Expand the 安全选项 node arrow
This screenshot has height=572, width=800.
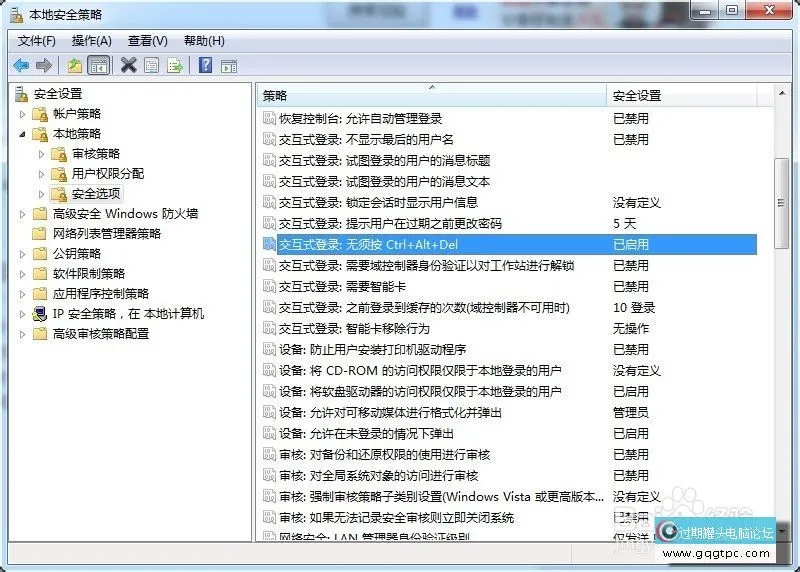coord(42,194)
